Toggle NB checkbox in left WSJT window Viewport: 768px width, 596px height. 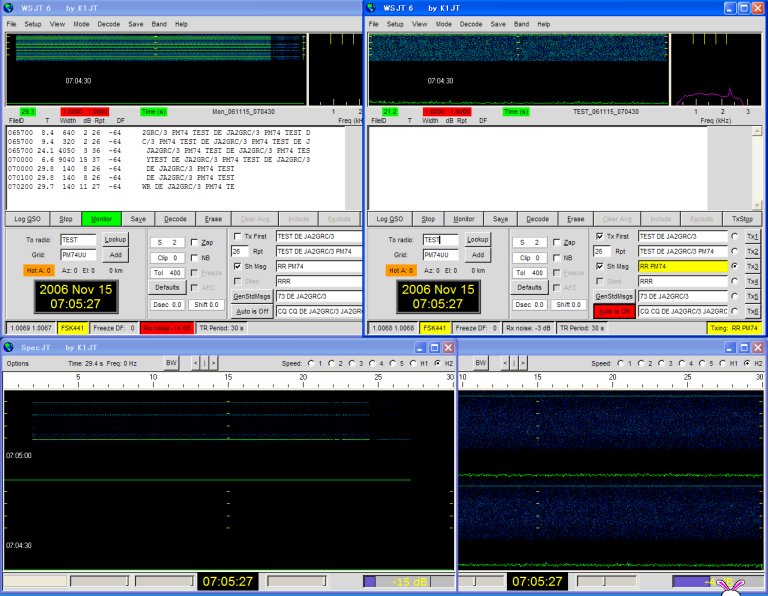click(194, 258)
